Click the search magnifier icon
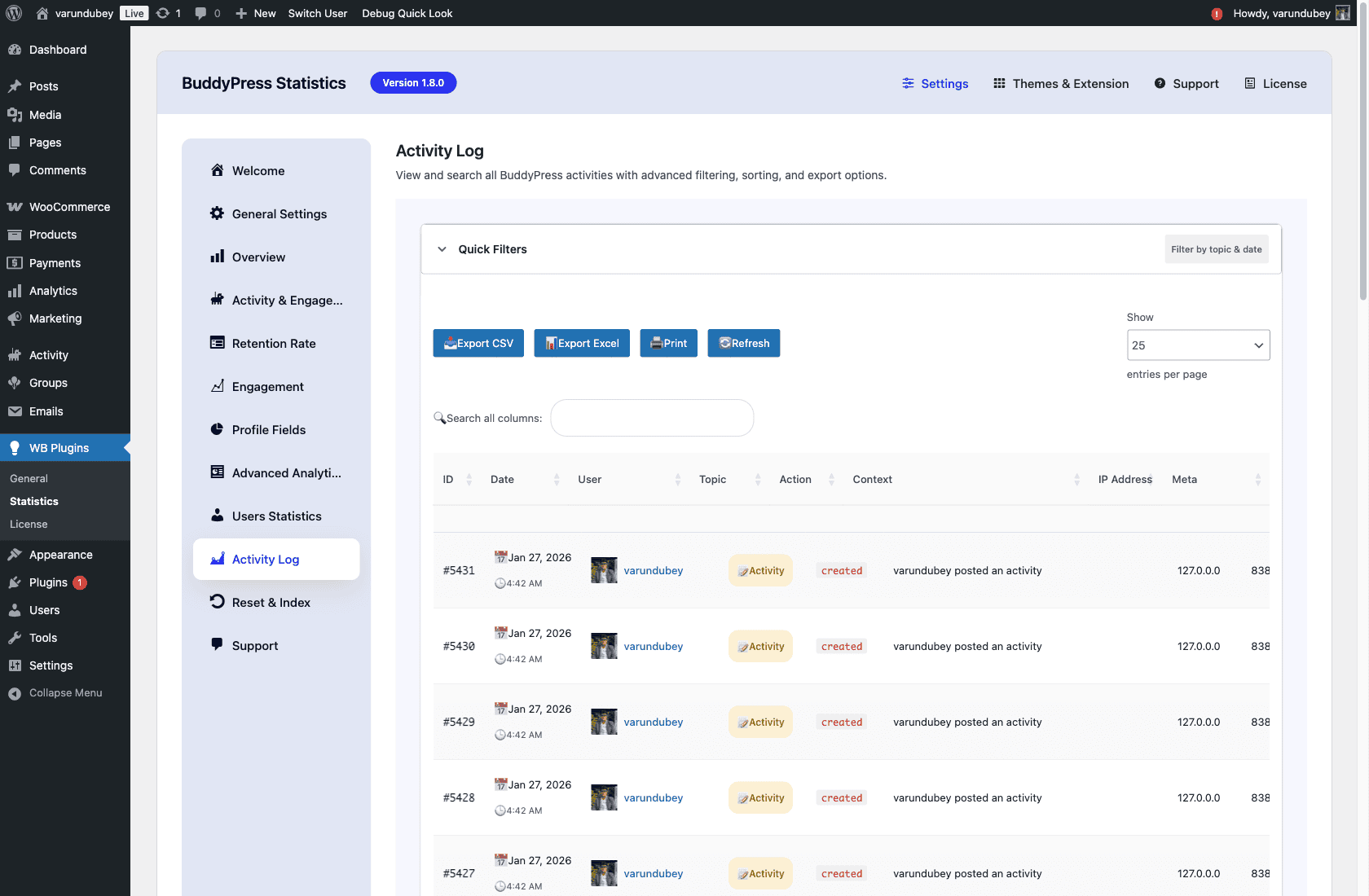1369x896 pixels. (x=439, y=418)
